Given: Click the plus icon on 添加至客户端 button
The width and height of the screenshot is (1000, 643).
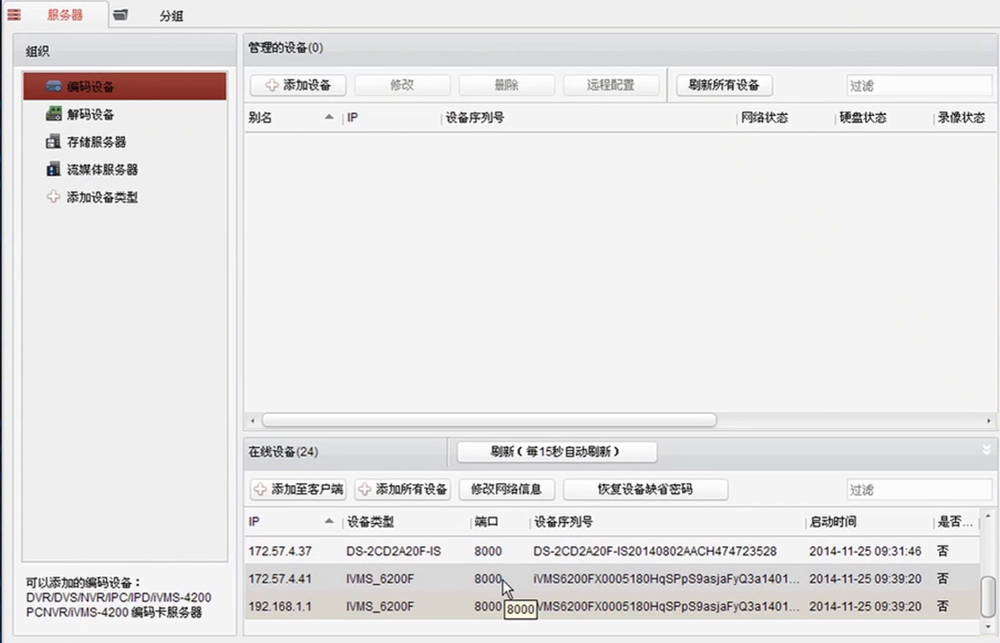Looking at the screenshot, I should (261, 490).
